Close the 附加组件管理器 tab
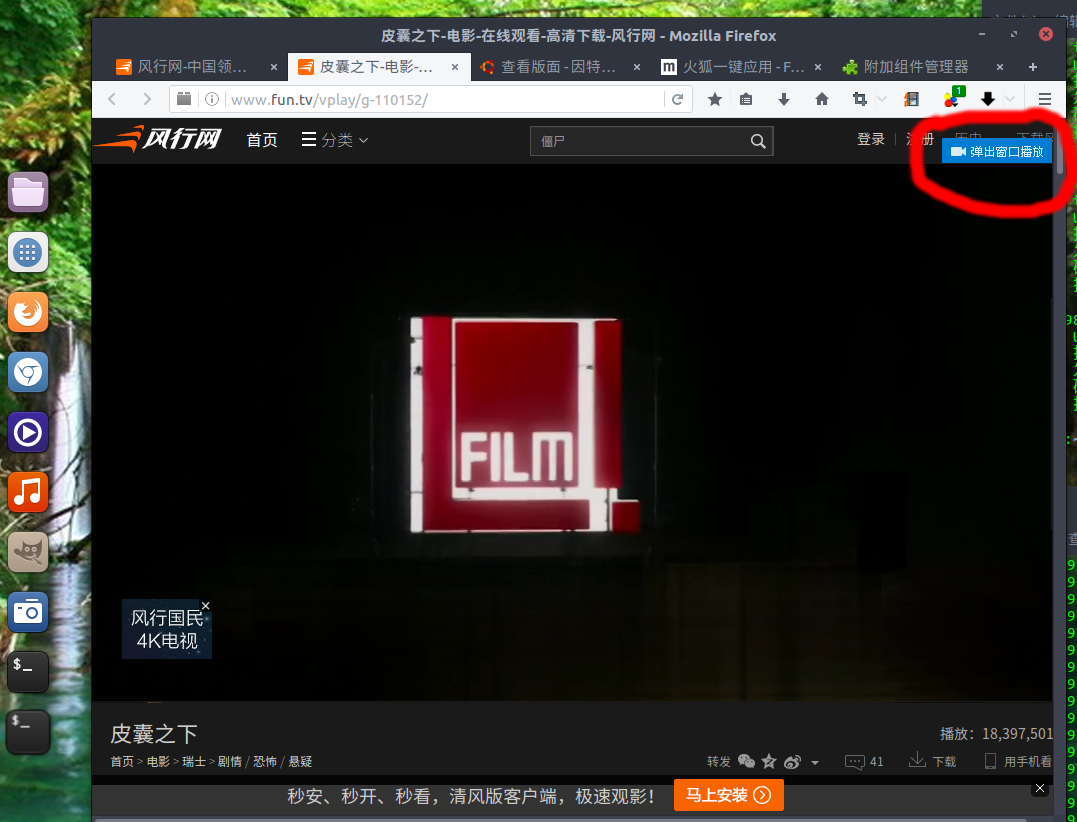1077x822 pixels. click(999, 67)
